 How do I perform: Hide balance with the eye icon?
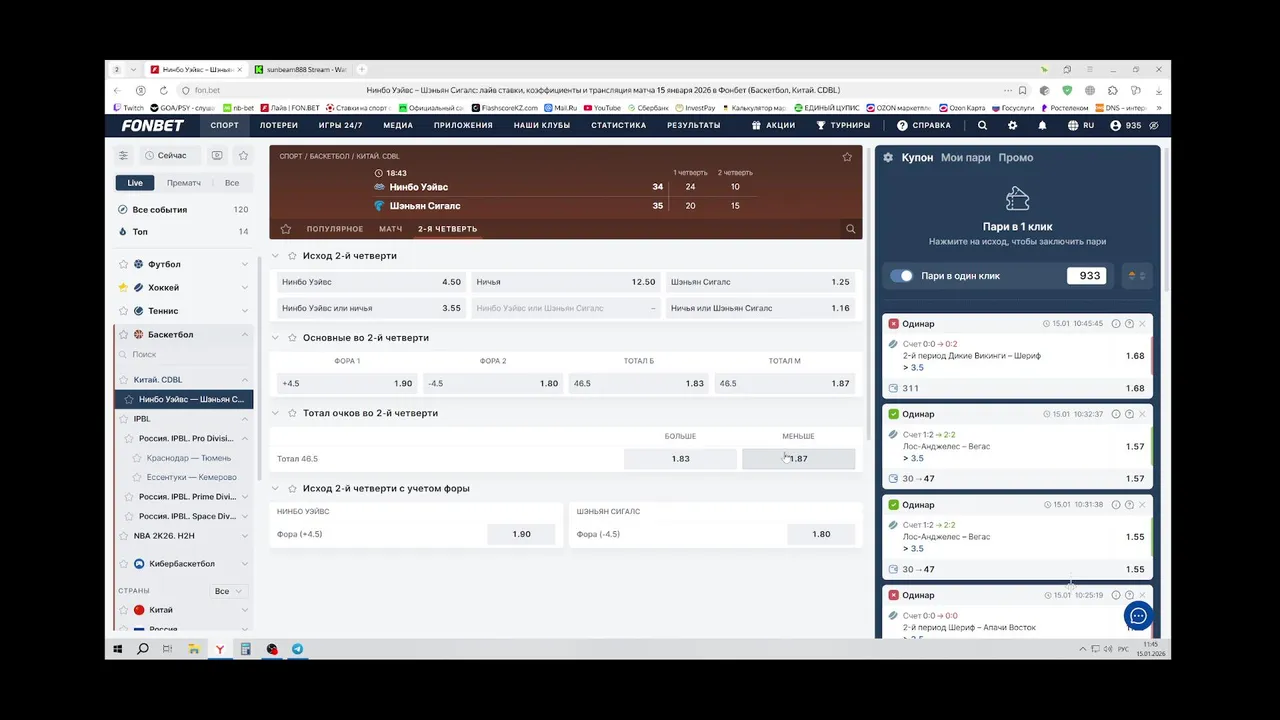point(1154,126)
